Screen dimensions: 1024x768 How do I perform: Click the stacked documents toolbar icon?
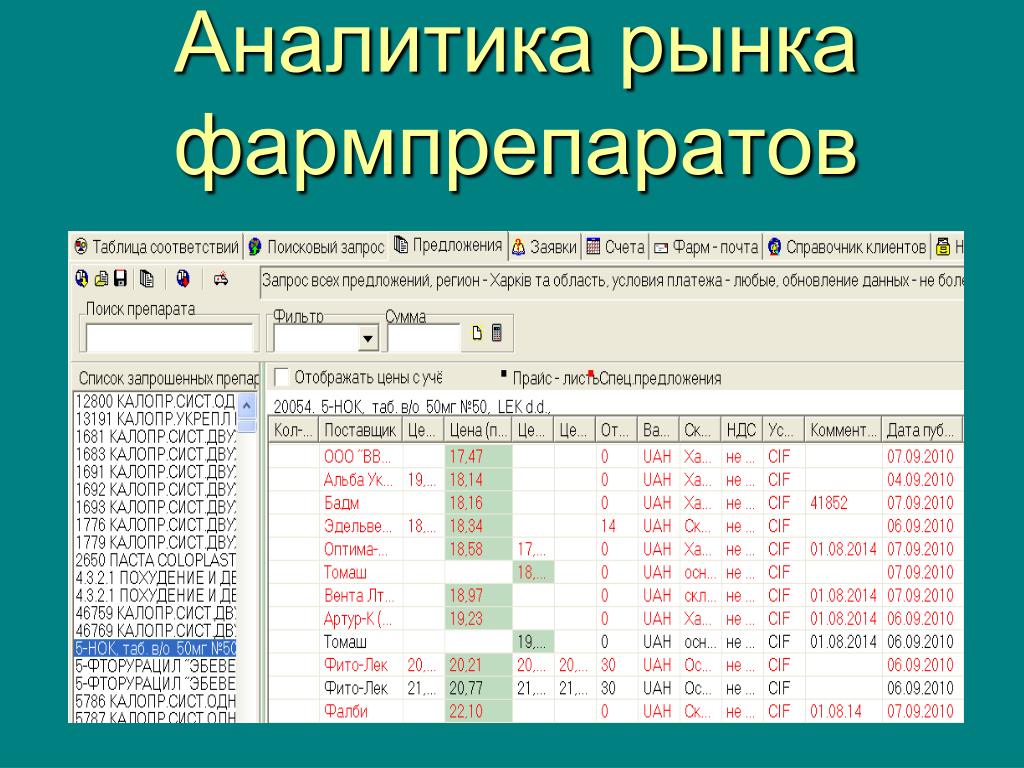pyautogui.click(x=147, y=280)
